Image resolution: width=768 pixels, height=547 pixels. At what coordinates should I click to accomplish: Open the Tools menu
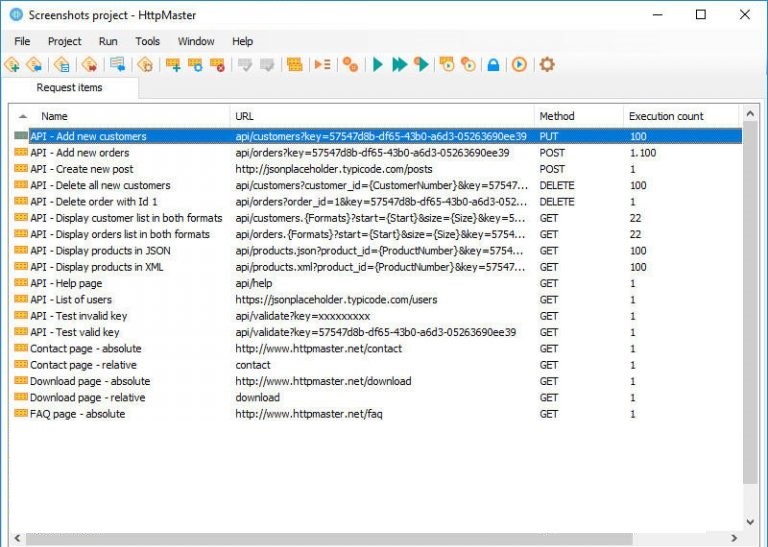[x=147, y=41]
